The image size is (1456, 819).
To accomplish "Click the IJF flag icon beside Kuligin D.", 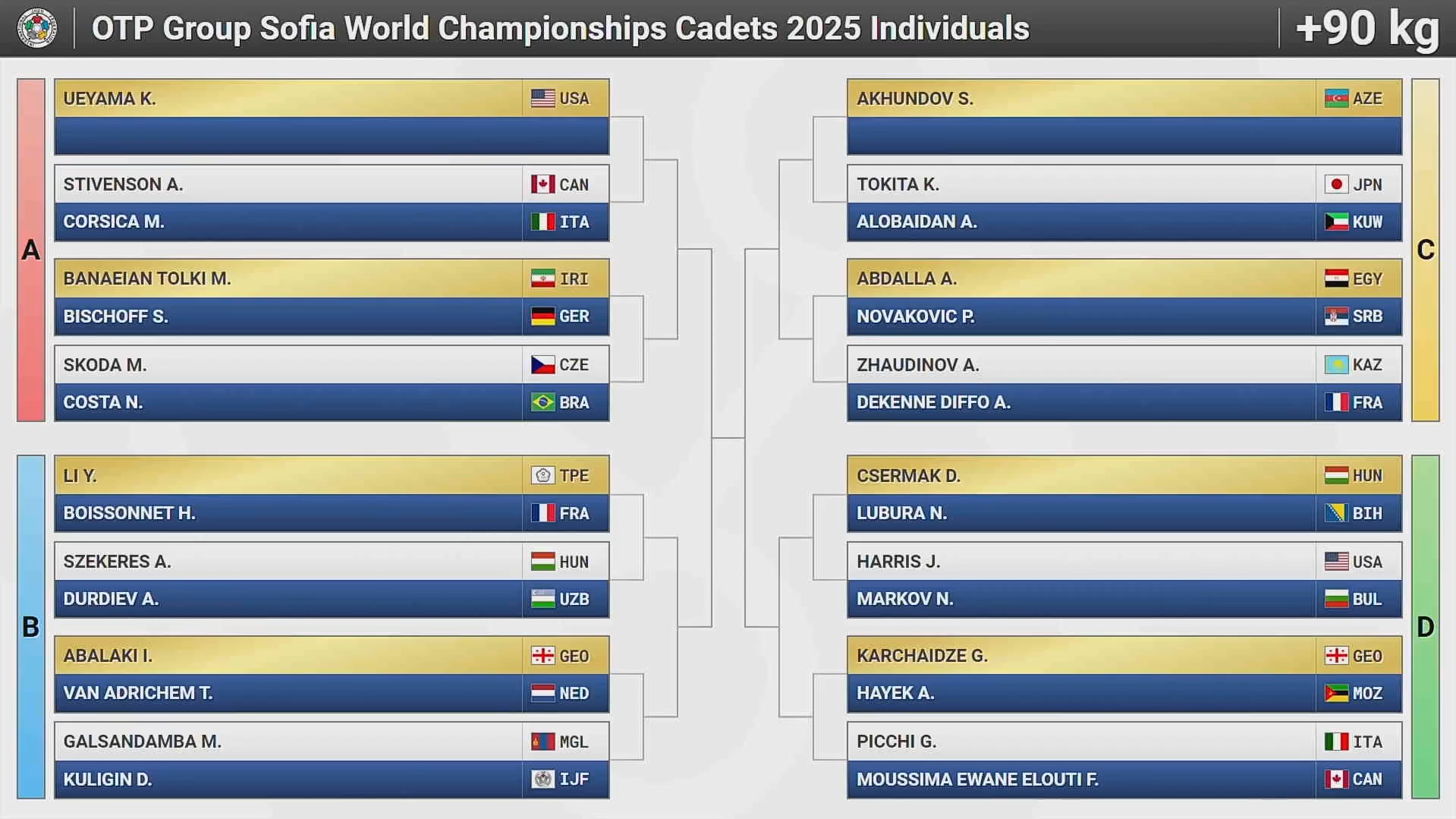I will (542, 779).
